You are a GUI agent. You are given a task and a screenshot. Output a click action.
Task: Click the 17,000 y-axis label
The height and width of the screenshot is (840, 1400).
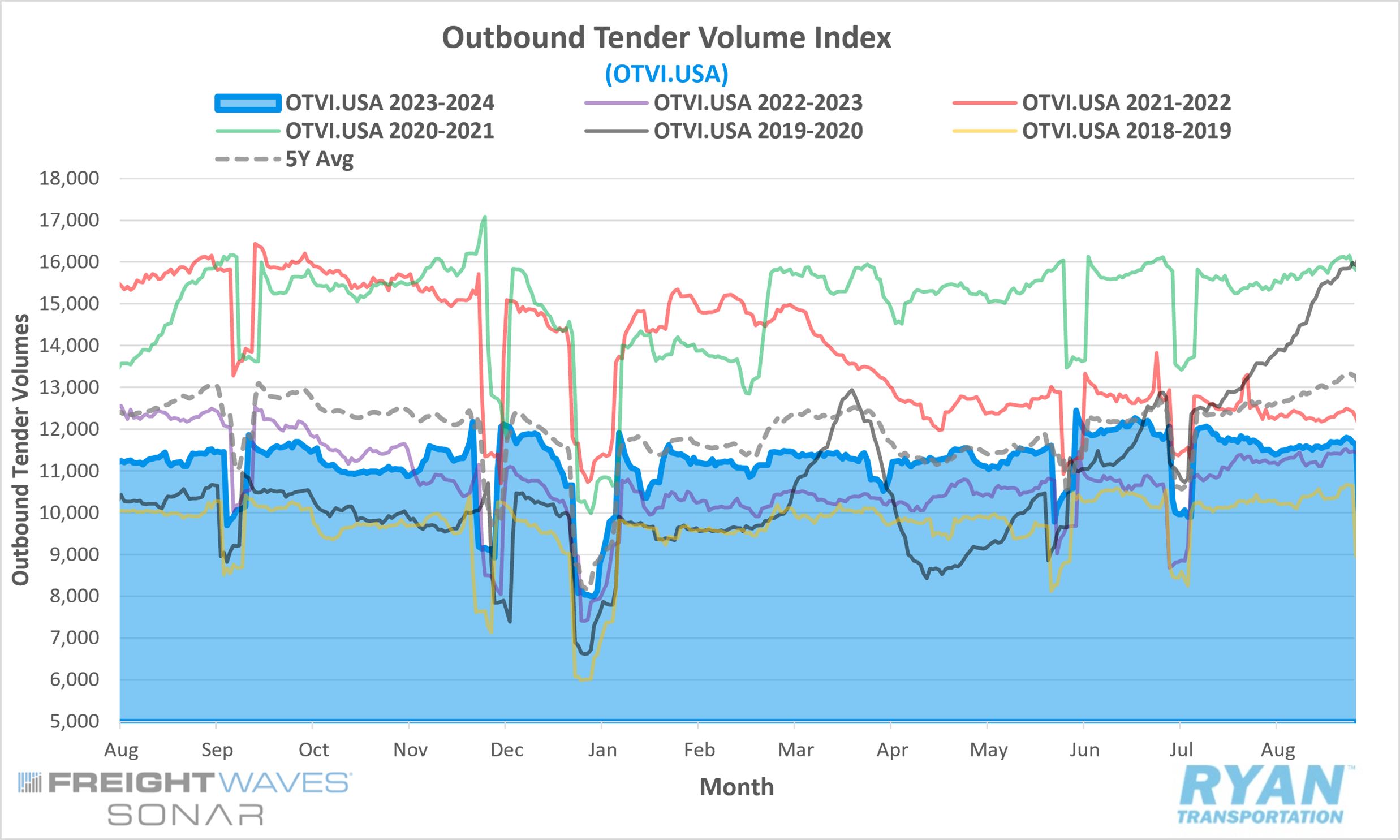coord(69,220)
